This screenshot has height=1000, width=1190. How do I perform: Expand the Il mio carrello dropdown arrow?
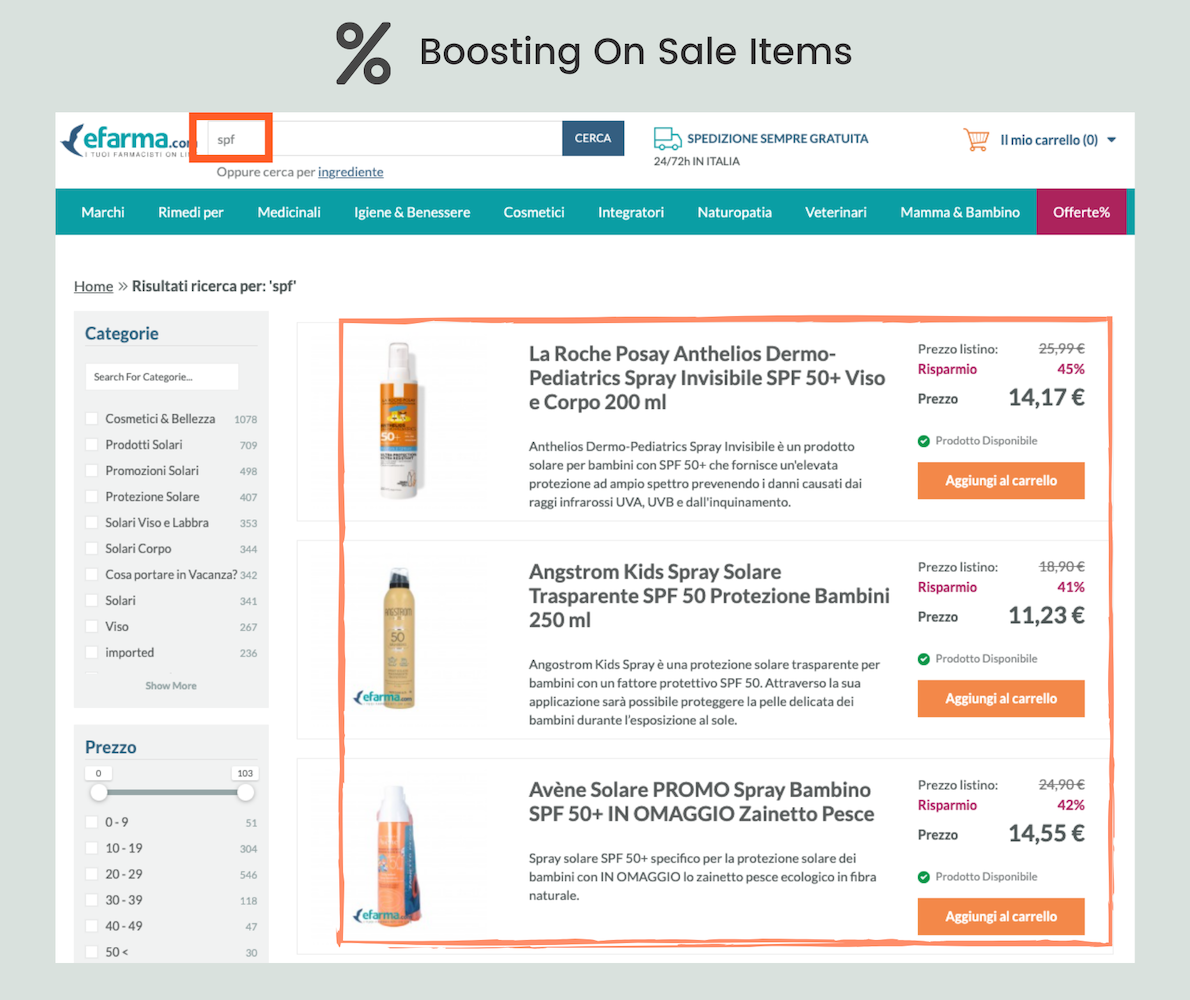(1112, 140)
